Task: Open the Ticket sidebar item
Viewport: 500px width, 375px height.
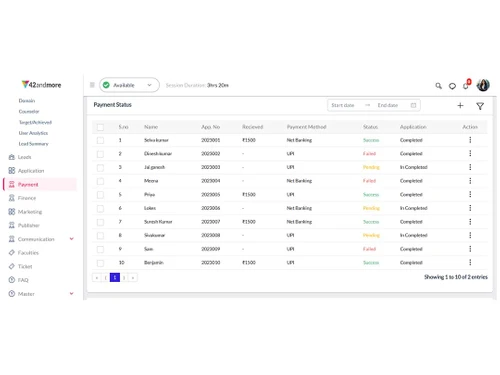Action: (x=25, y=266)
